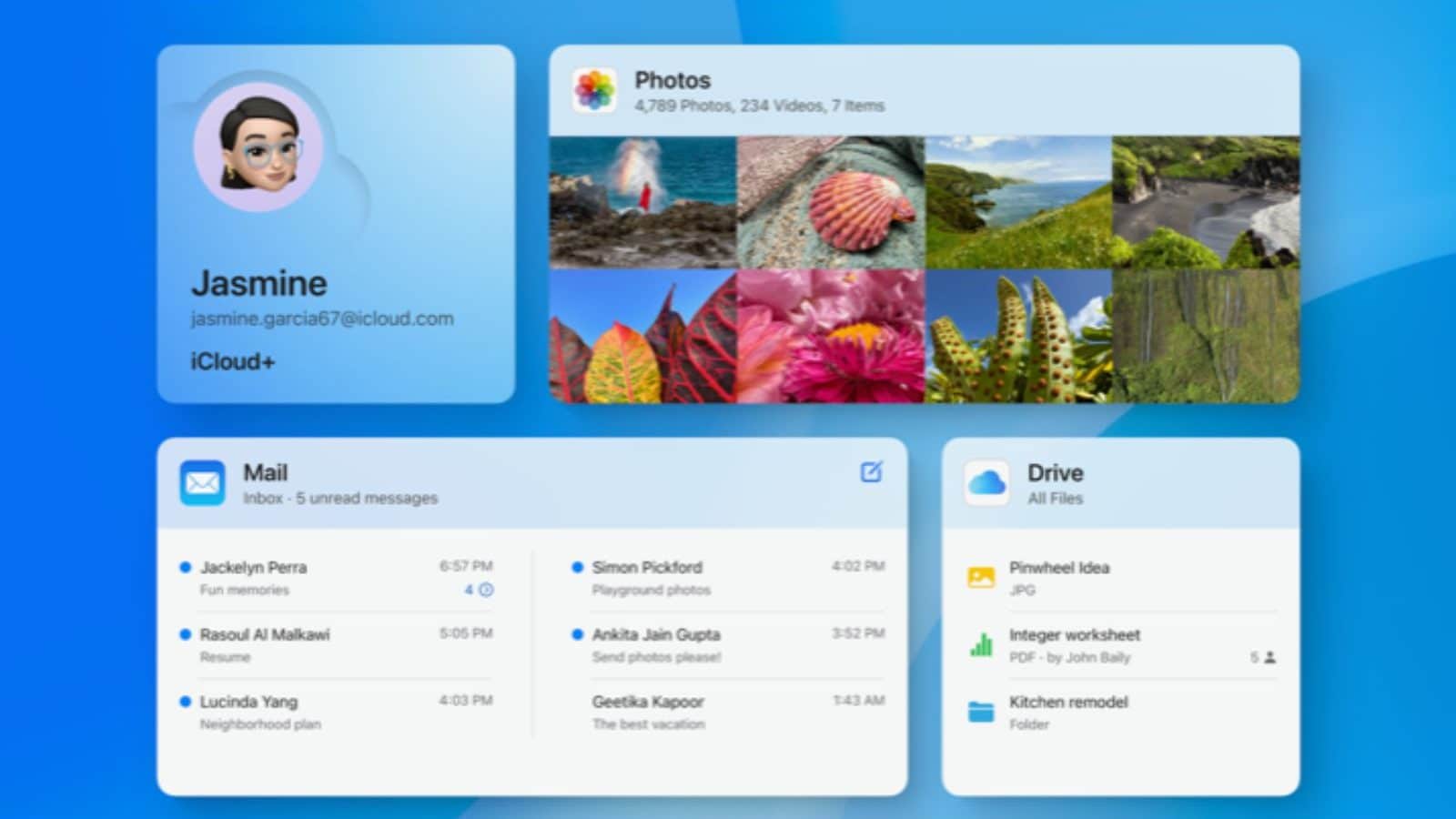Open the spotted fern fronds photo
The height and width of the screenshot is (819, 1456).
pos(1018,336)
